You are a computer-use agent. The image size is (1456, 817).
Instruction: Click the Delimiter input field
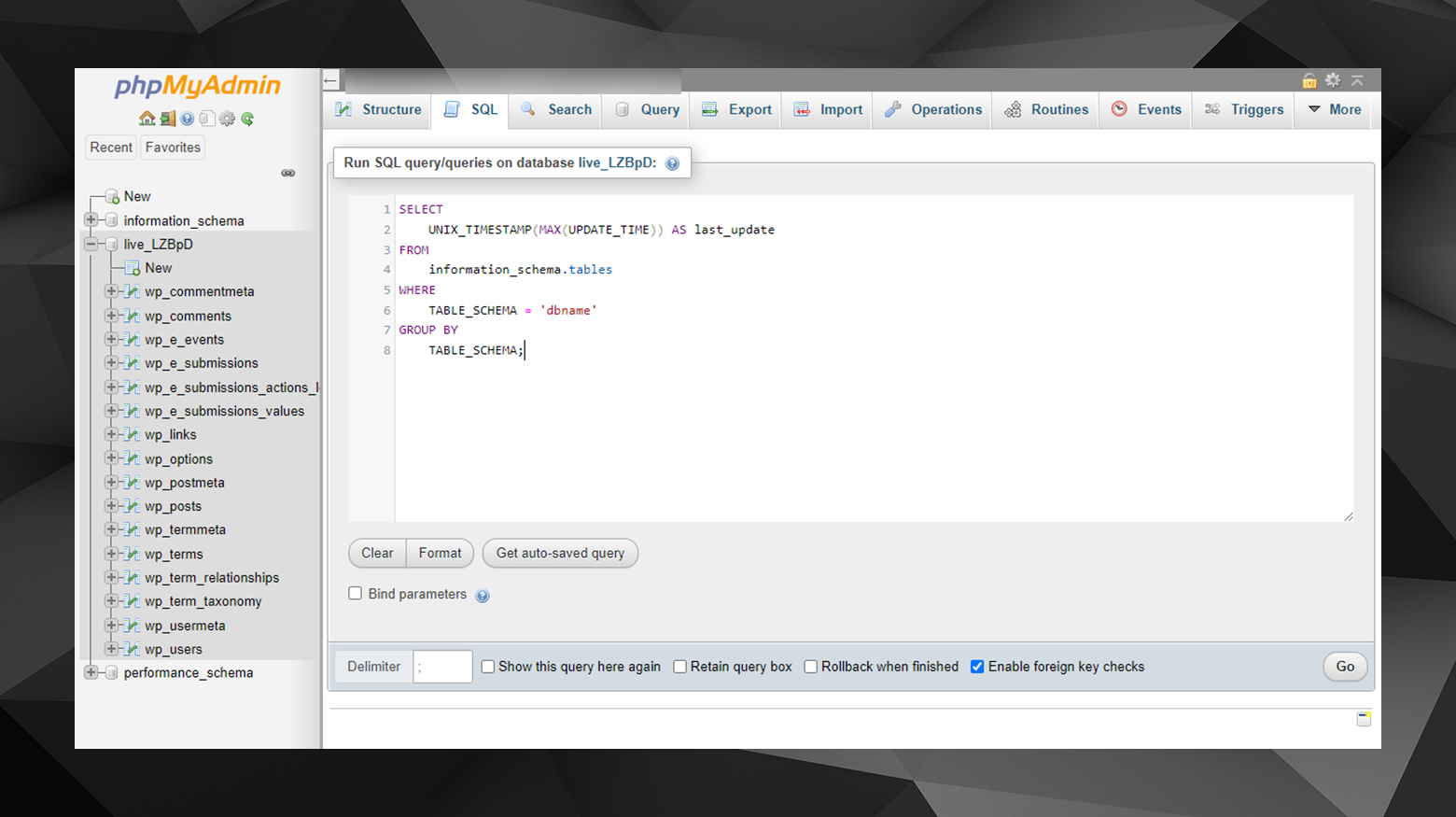[442, 667]
